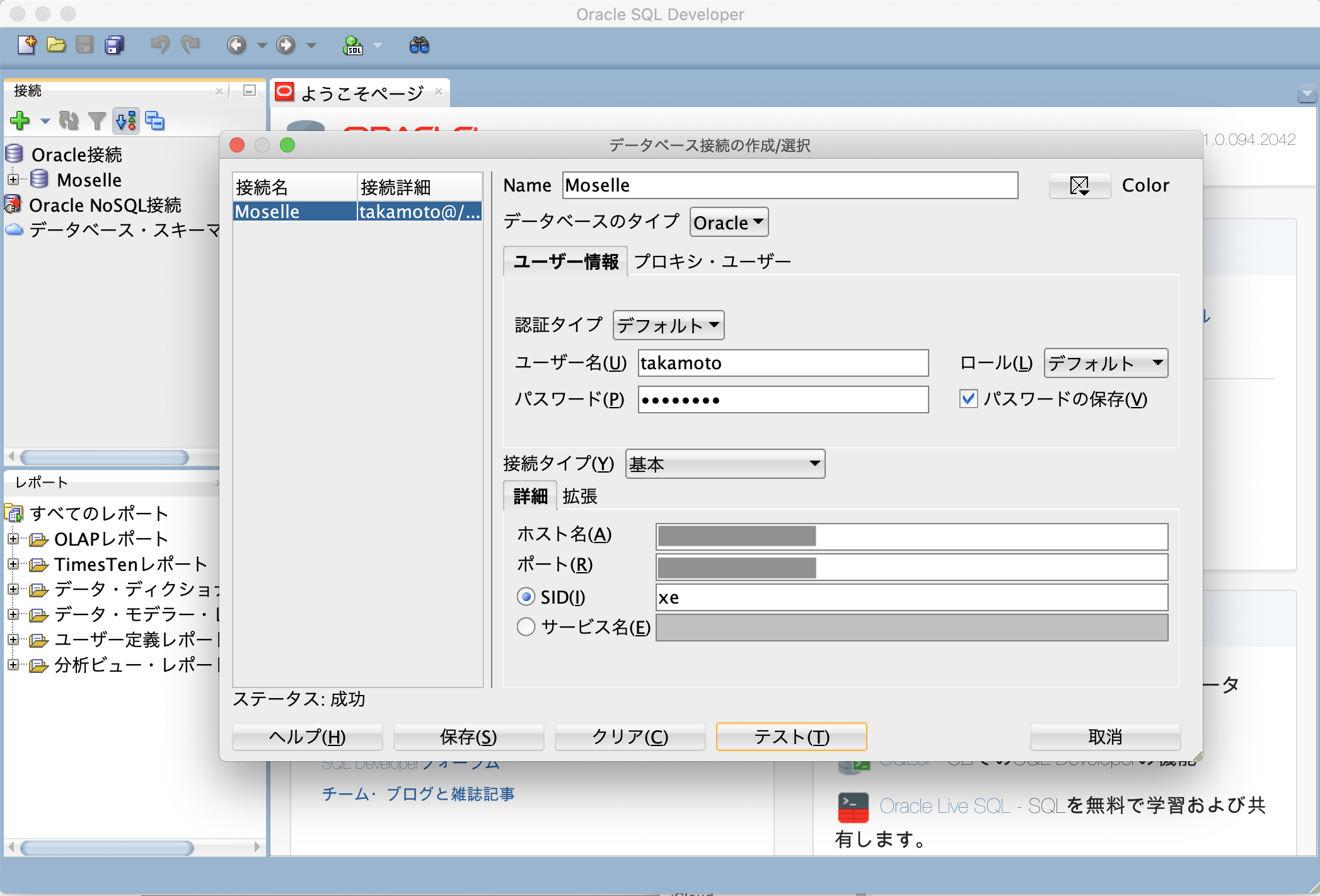The height and width of the screenshot is (896, 1320).
Task: Switch to the advanced (拡張) tab
Action: (x=580, y=497)
